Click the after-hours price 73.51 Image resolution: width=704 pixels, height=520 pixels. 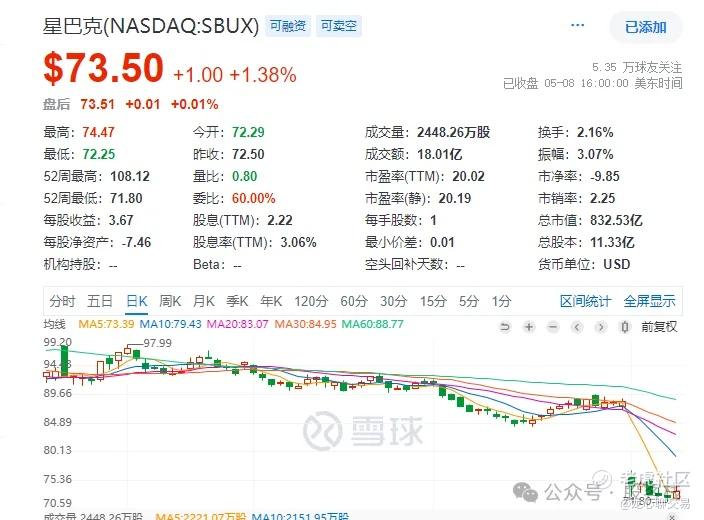97,104
